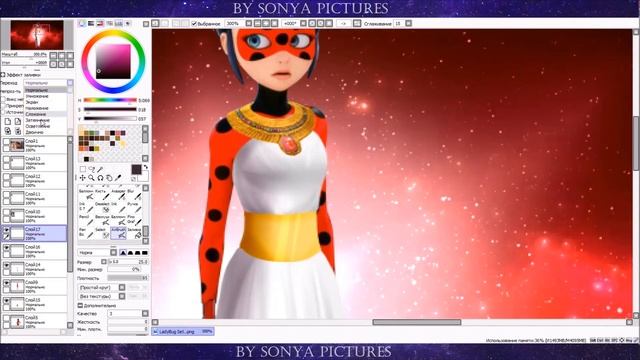This screenshot has height=360, width=640.
Task: Choose Умножение blending mode from list
Action: coord(37,96)
